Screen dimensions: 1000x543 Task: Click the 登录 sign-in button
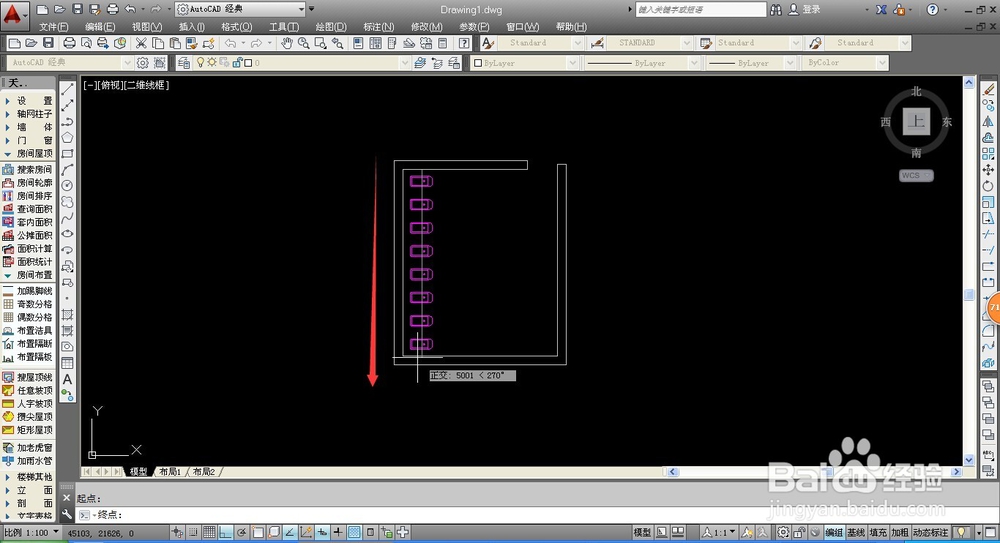(x=804, y=10)
